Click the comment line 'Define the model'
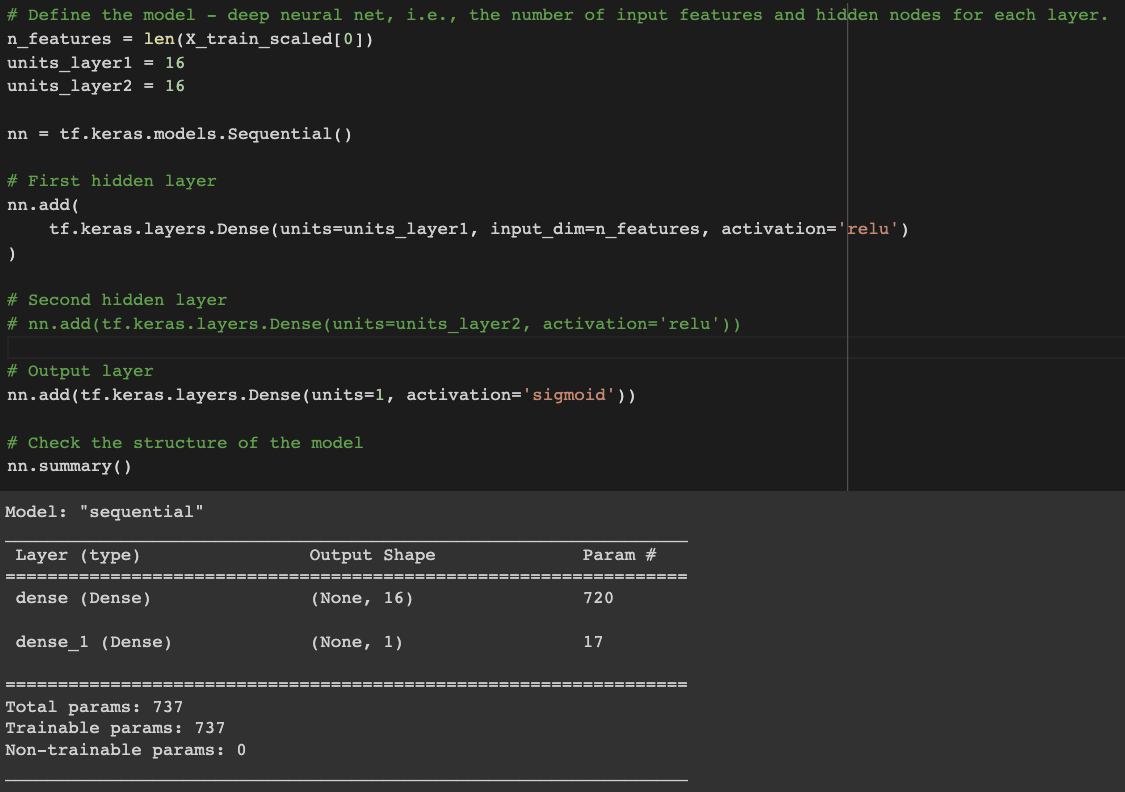 tap(557, 15)
